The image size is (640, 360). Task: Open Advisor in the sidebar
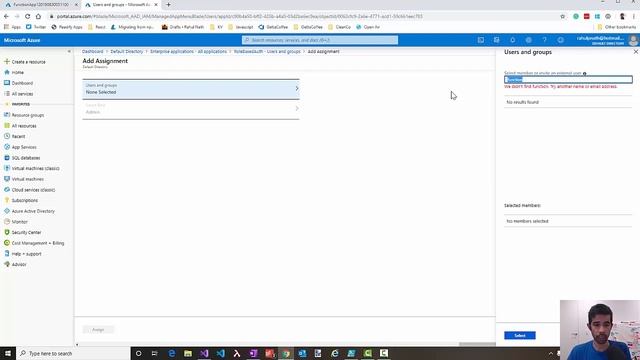pos(15,264)
